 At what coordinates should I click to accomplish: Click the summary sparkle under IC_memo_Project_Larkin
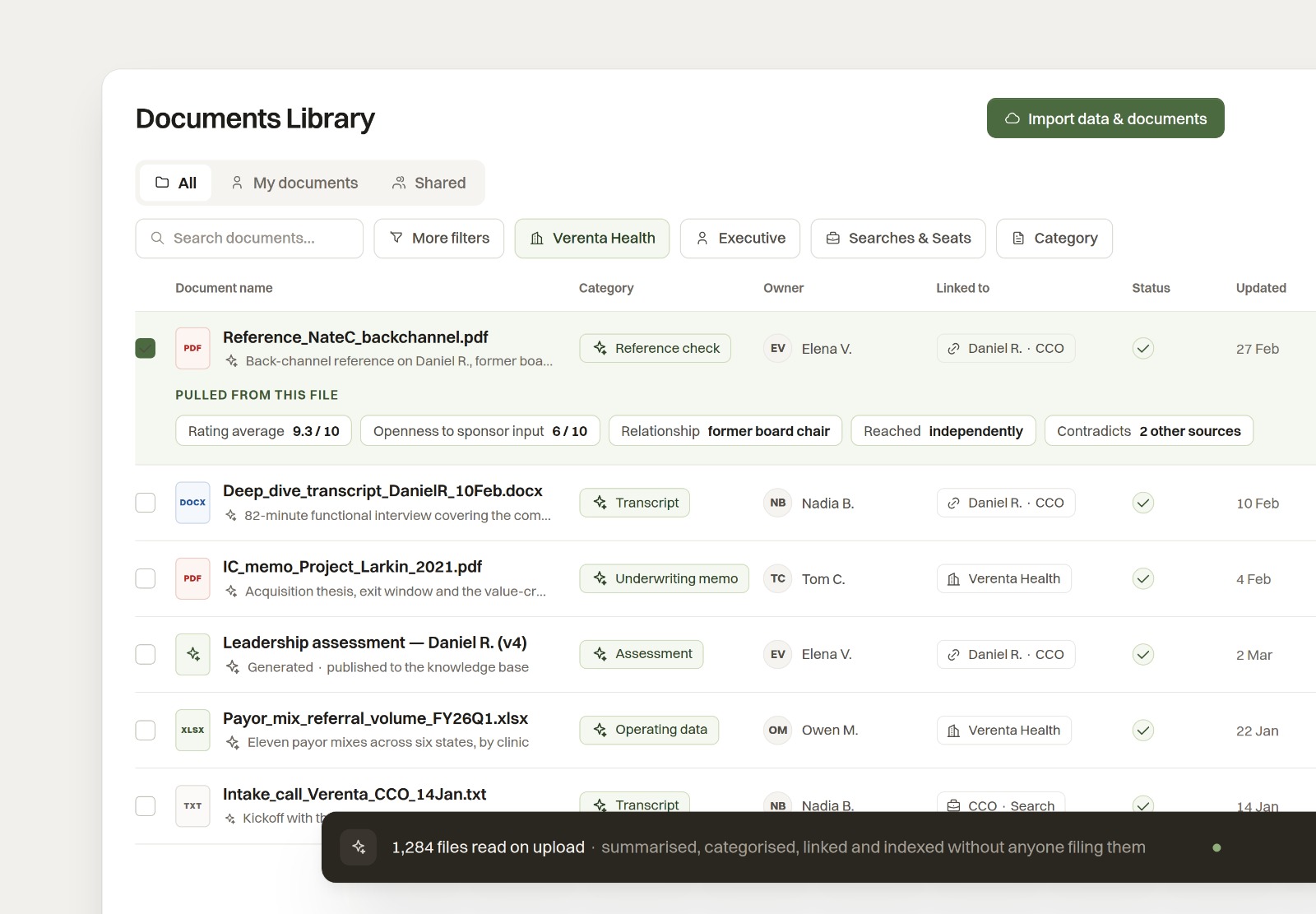tap(232, 592)
